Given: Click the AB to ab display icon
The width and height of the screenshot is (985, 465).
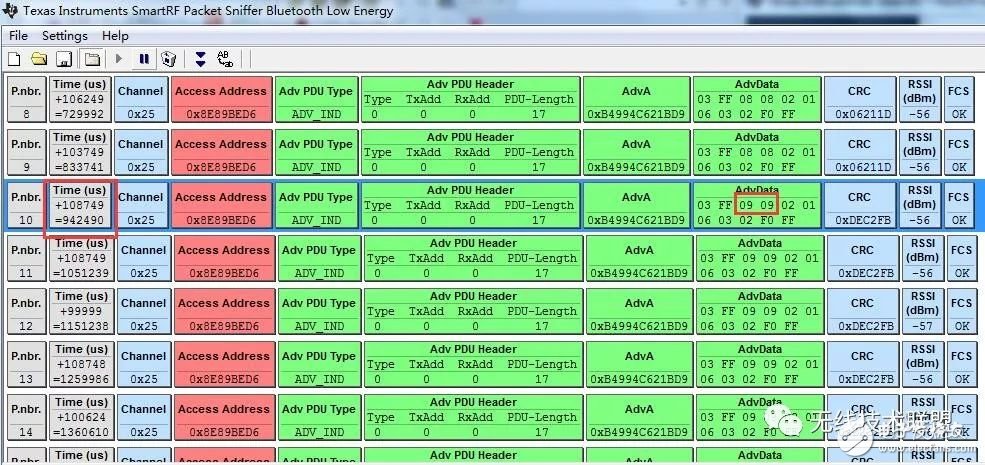Looking at the screenshot, I should 225,60.
